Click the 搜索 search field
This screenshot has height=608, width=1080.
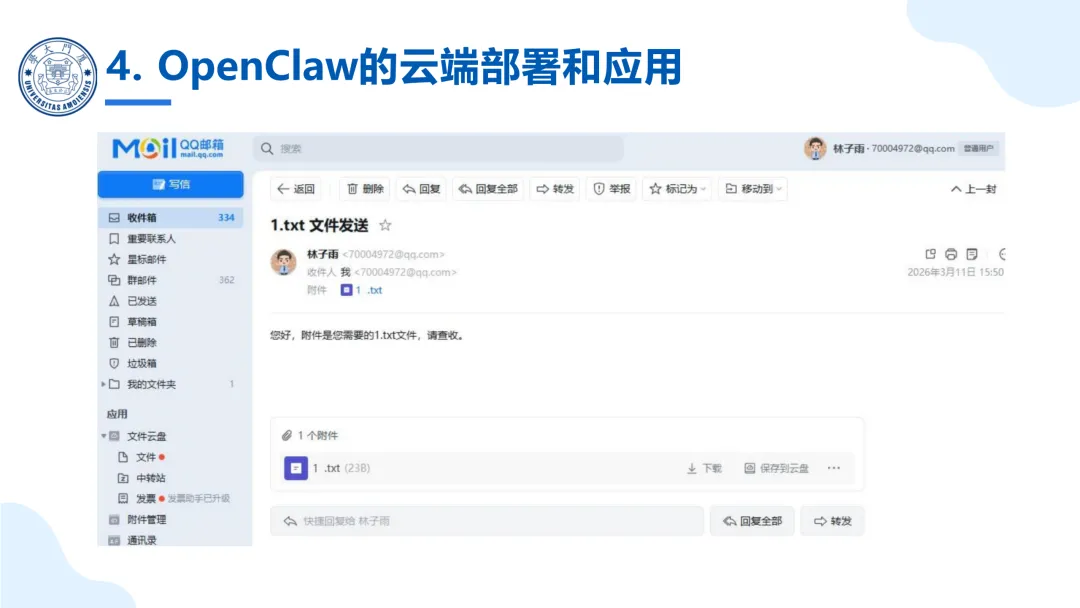point(439,149)
